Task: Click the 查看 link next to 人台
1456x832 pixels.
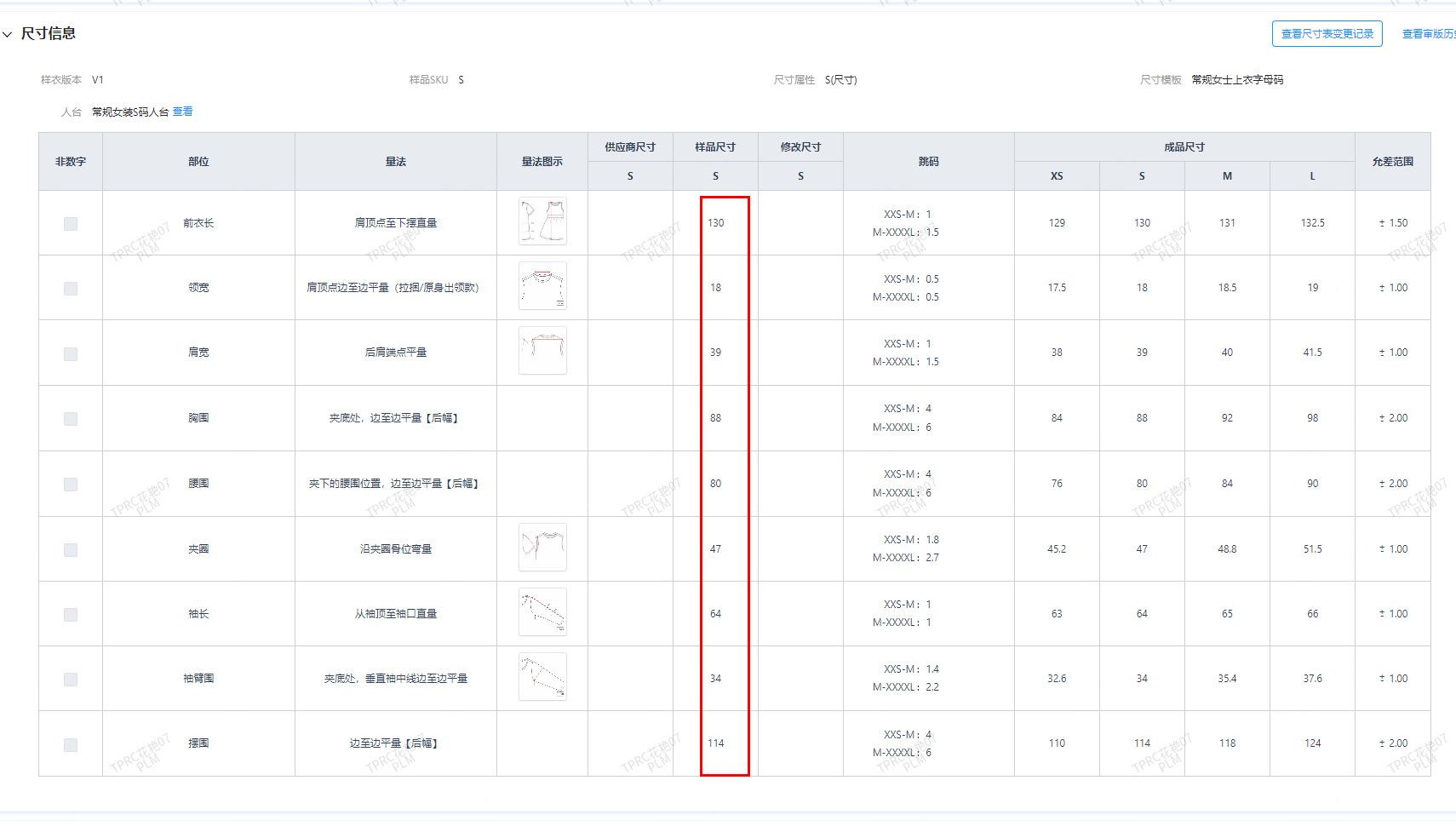Action: pyautogui.click(x=182, y=112)
